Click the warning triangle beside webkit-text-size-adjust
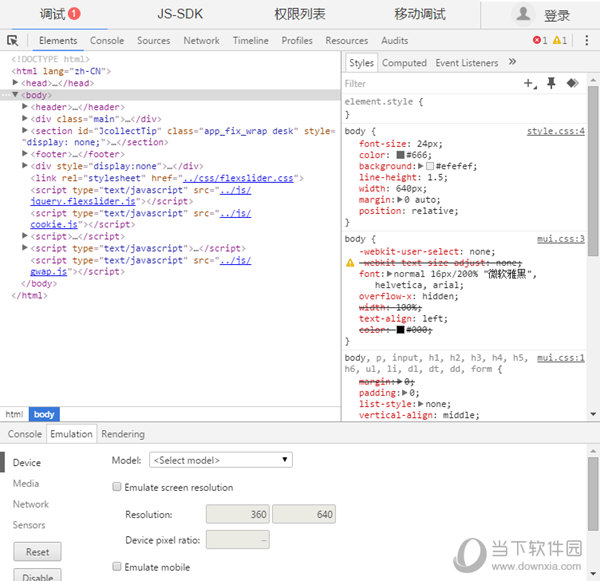Viewport: 600px width, 581px height. tap(350, 263)
